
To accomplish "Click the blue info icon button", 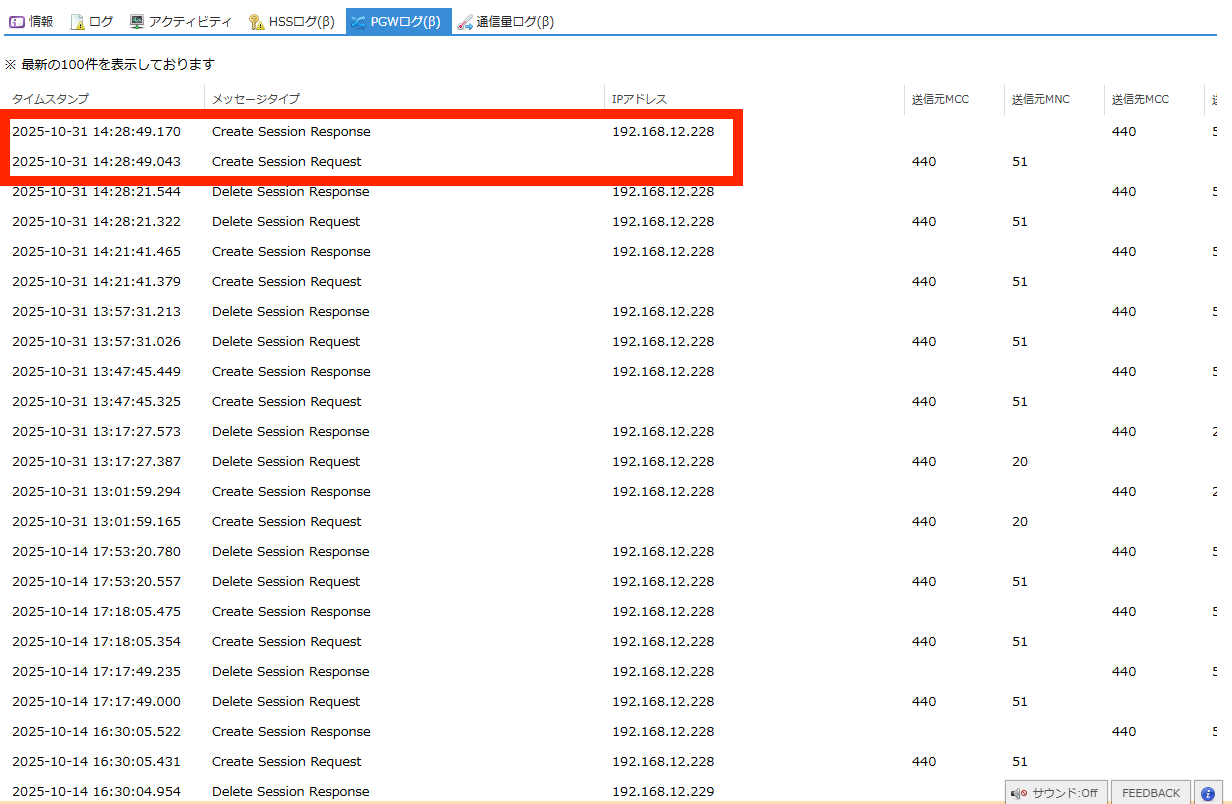I will (1207, 793).
